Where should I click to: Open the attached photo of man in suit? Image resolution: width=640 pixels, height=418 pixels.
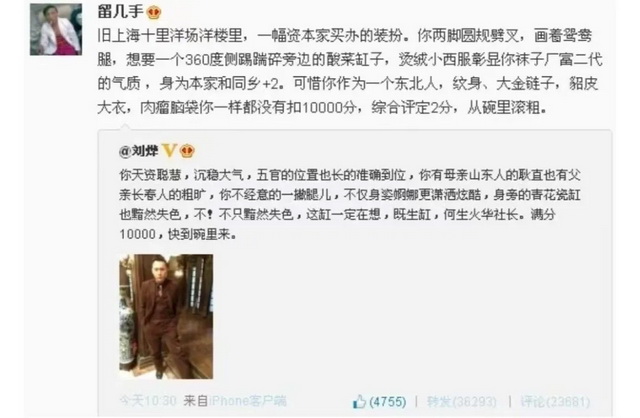point(166,316)
